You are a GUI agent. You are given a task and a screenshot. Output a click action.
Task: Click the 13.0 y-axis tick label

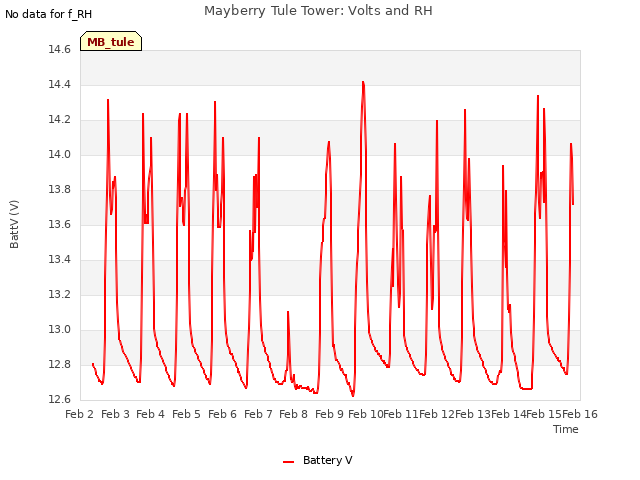pyautogui.click(x=60, y=329)
